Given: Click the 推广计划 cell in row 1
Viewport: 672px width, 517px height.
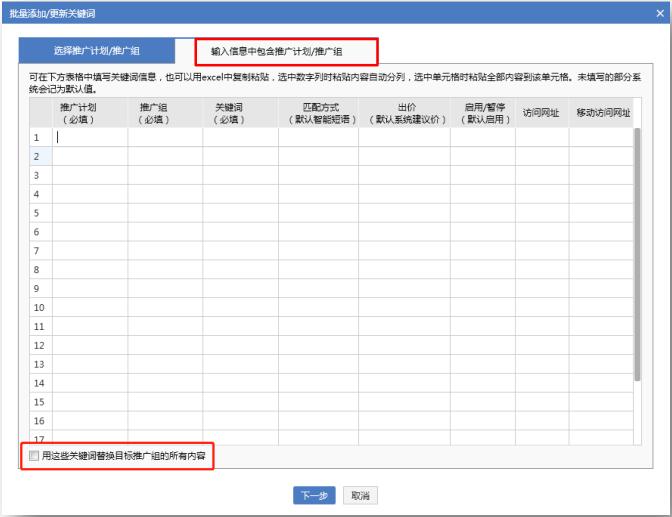Looking at the screenshot, I should pos(90,138).
